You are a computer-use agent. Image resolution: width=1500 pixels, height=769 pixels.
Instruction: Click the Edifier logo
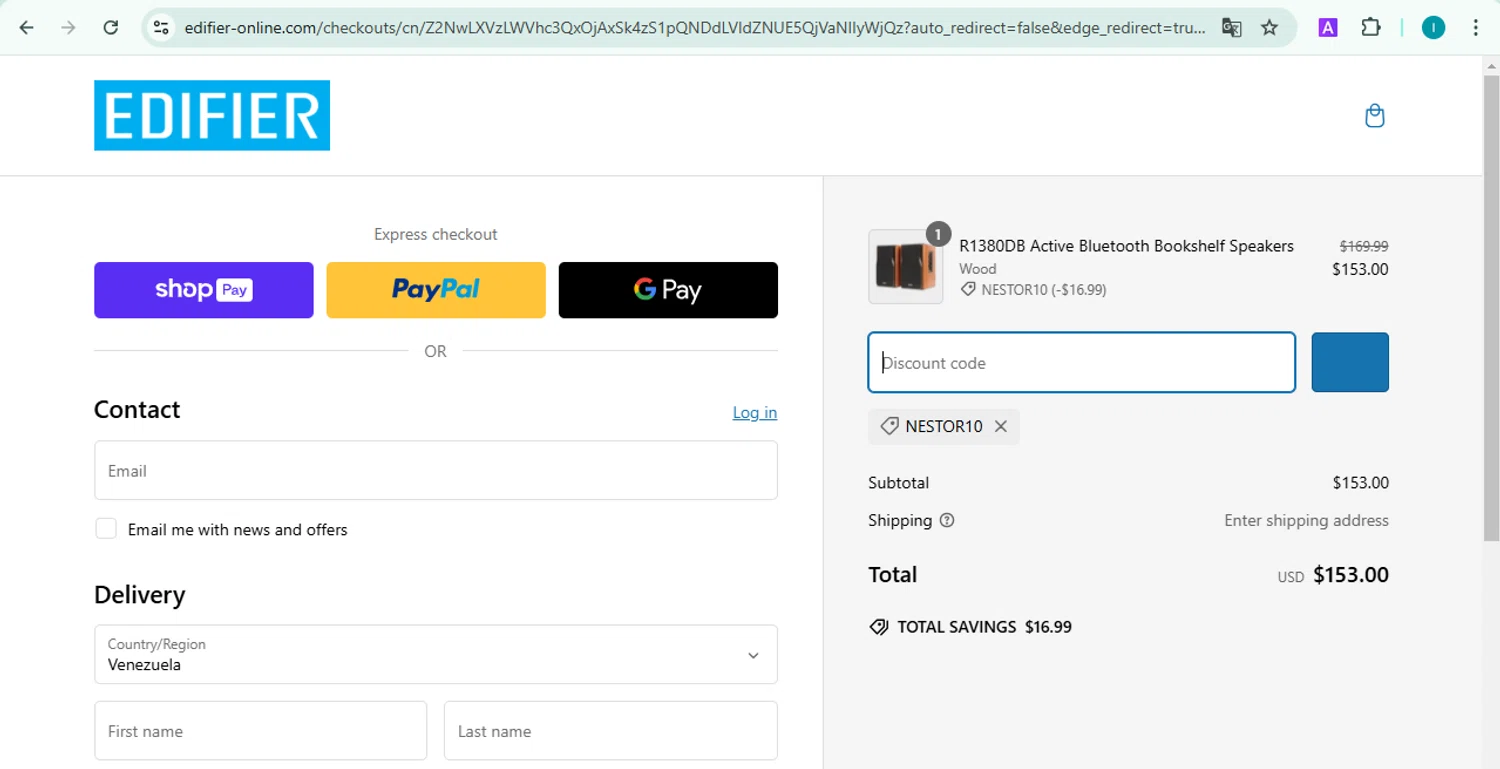pyautogui.click(x=212, y=116)
